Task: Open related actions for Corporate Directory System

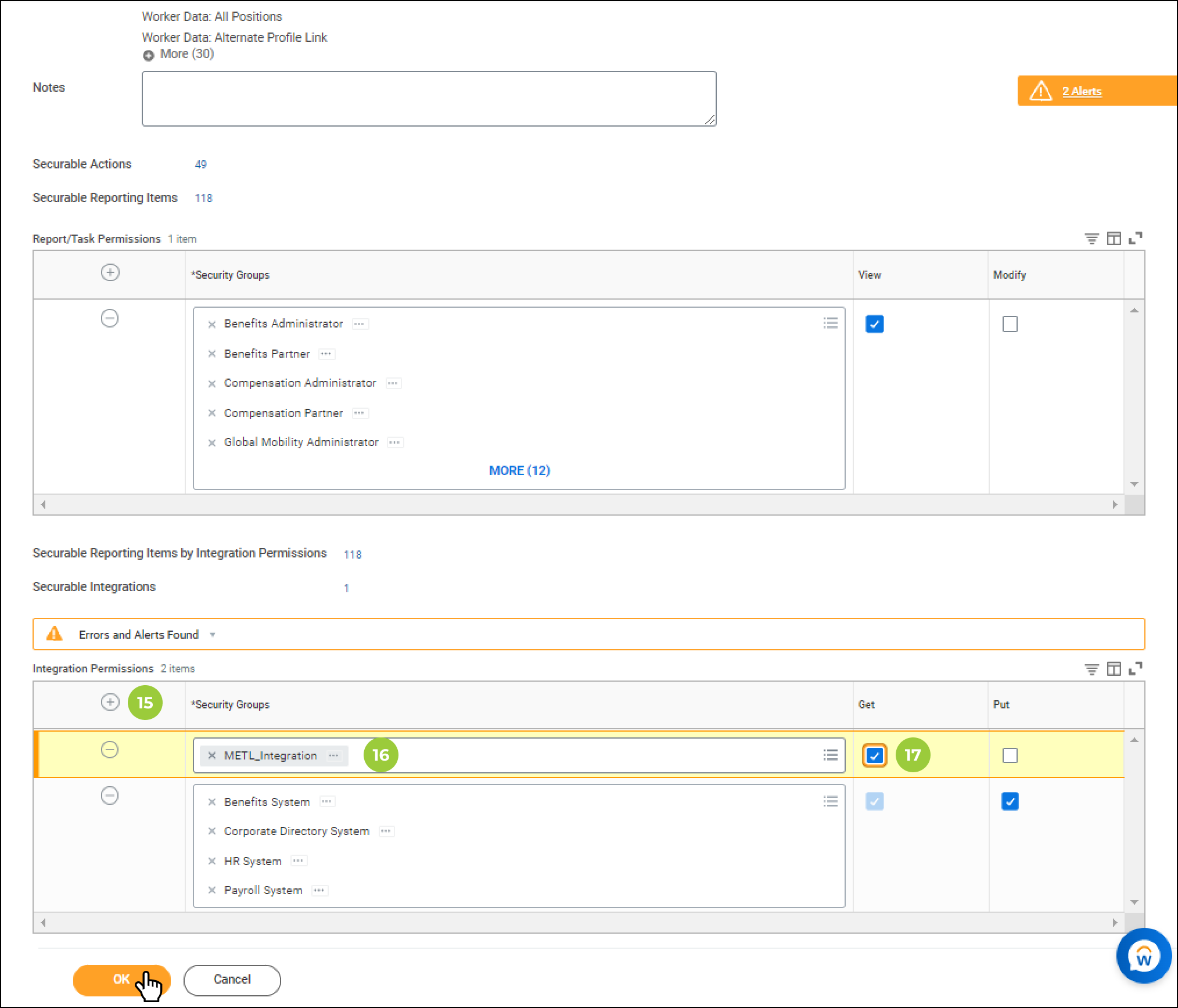Action: pos(386,831)
